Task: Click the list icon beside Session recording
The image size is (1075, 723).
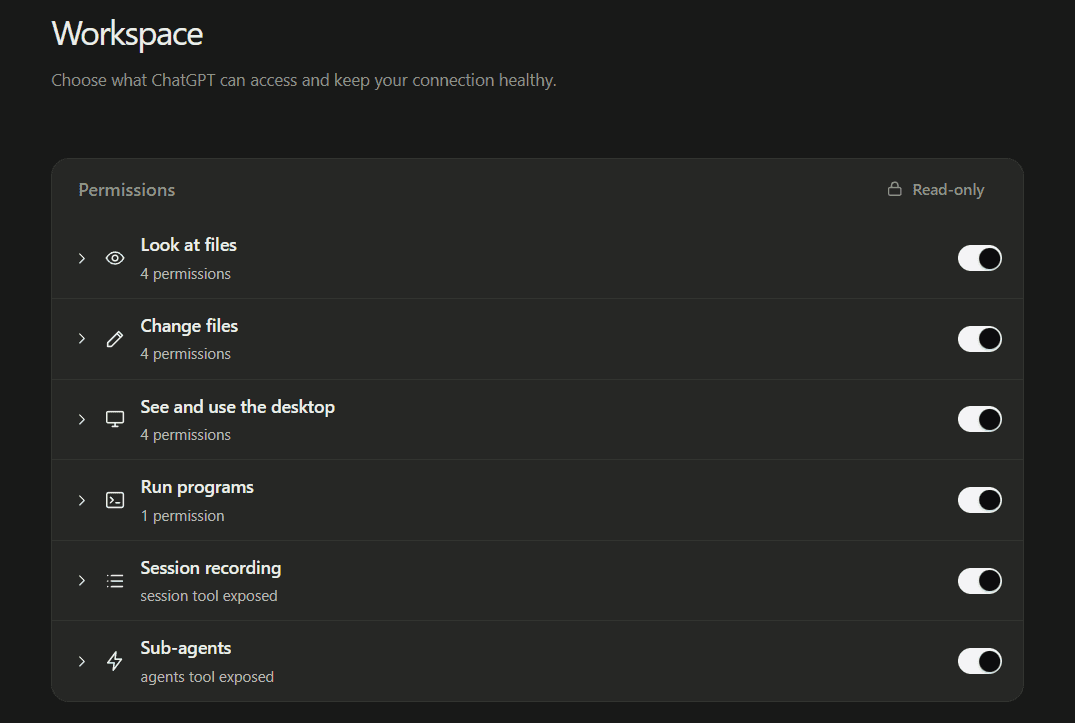Action: [x=115, y=581]
